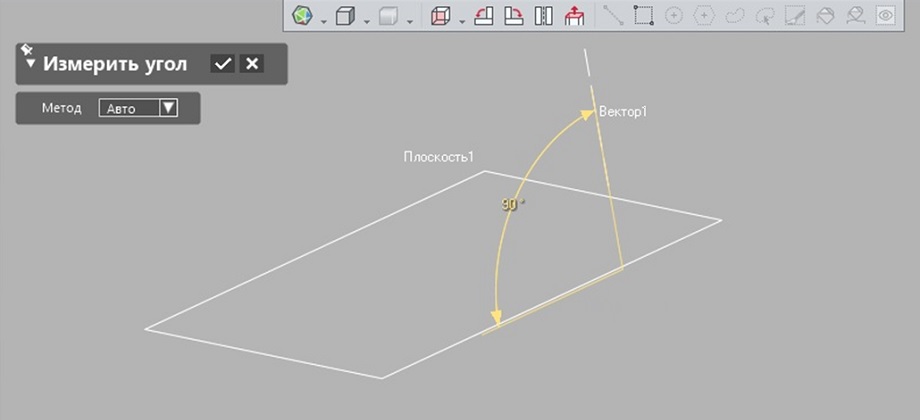
Task: Click the rotate view clockwise icon
Action: (x=514, y=16)
